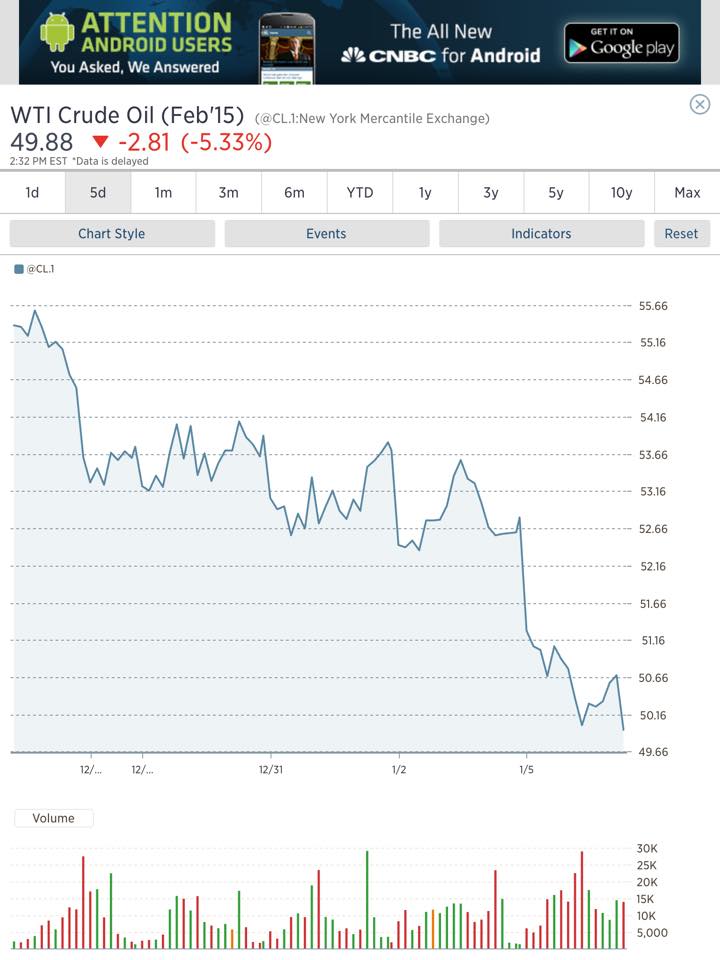The width and height of the screenshot is (720, 960).
Task: Switch chart to 3m range
Action: (229, 192)
